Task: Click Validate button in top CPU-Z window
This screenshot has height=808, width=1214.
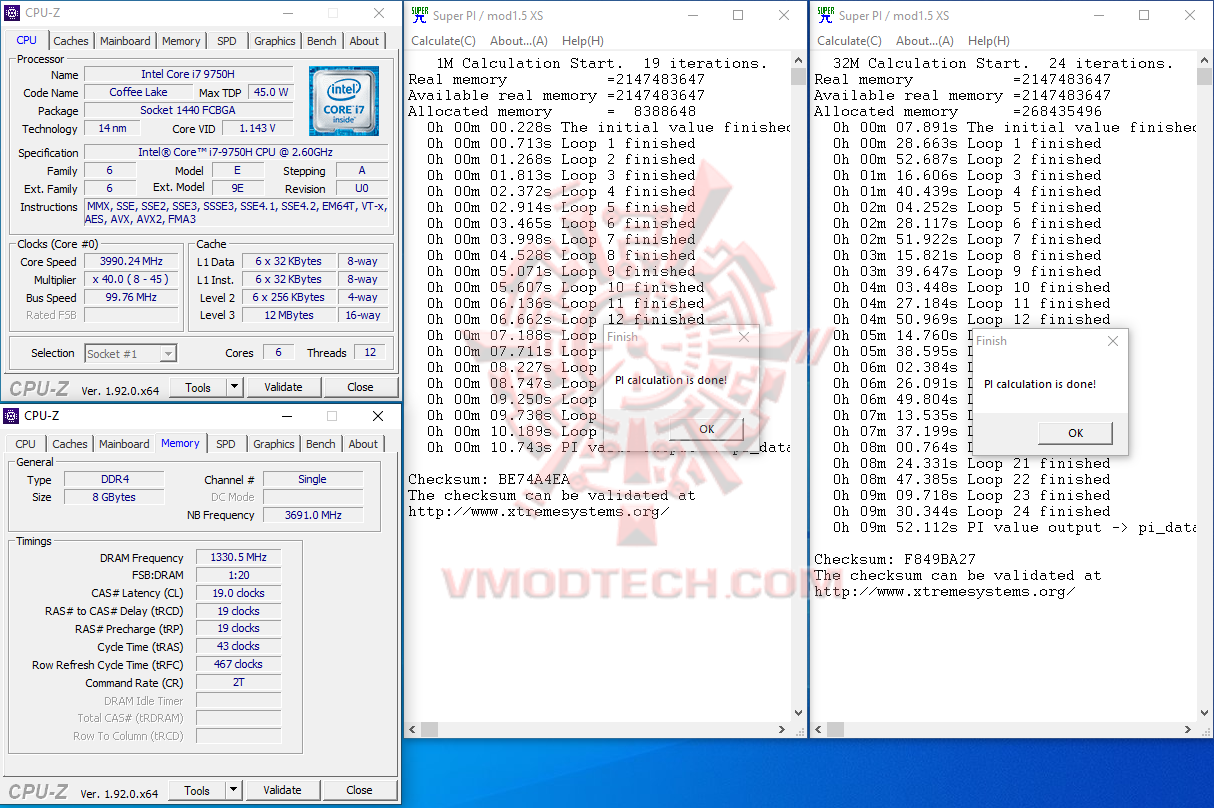Action: 283,387
